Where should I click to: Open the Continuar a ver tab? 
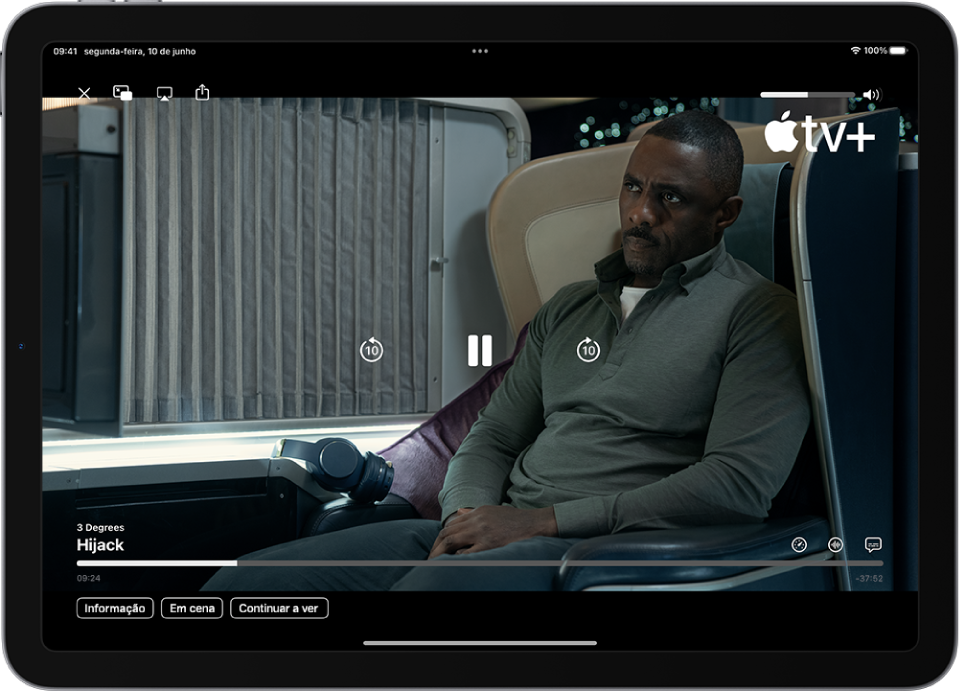pyautogui.click(x=279, y=608)
